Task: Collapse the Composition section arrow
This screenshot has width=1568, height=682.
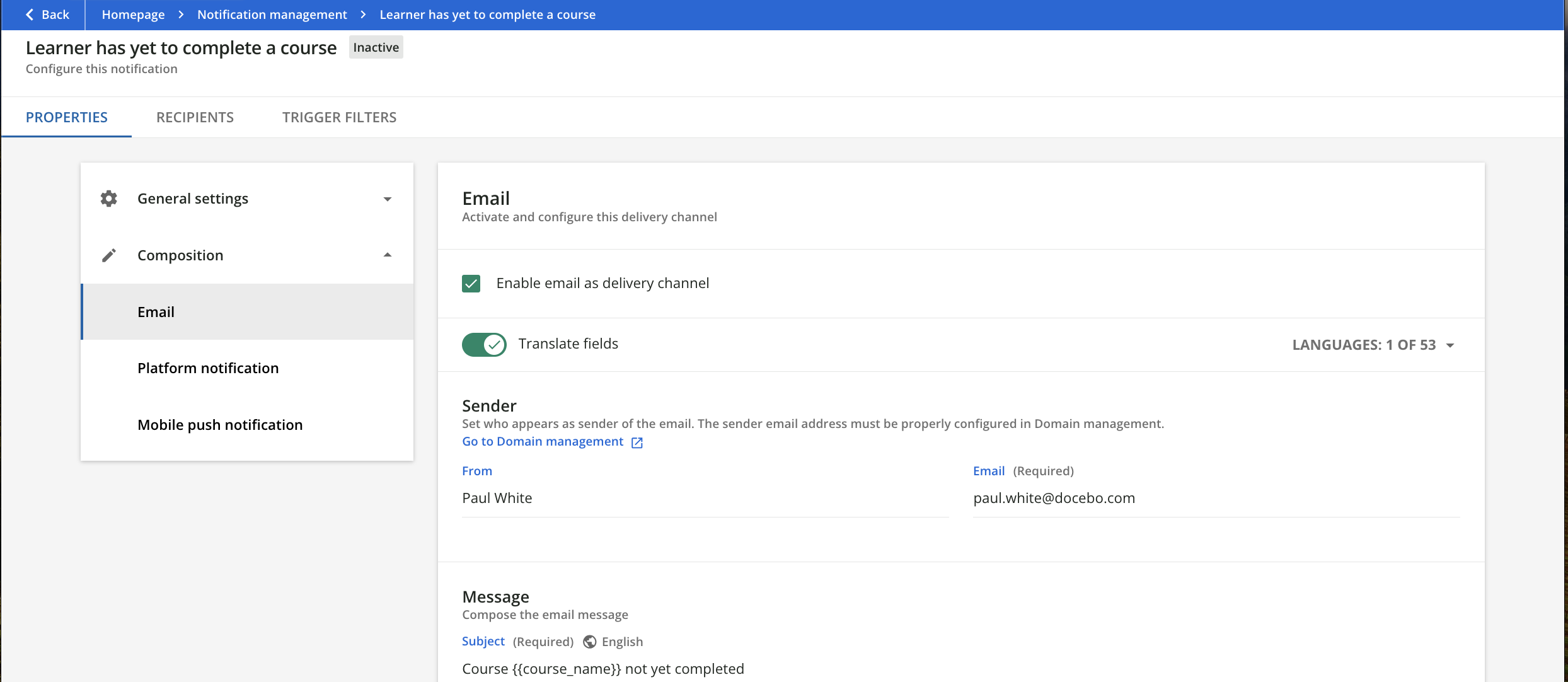Action: point(388,255)
